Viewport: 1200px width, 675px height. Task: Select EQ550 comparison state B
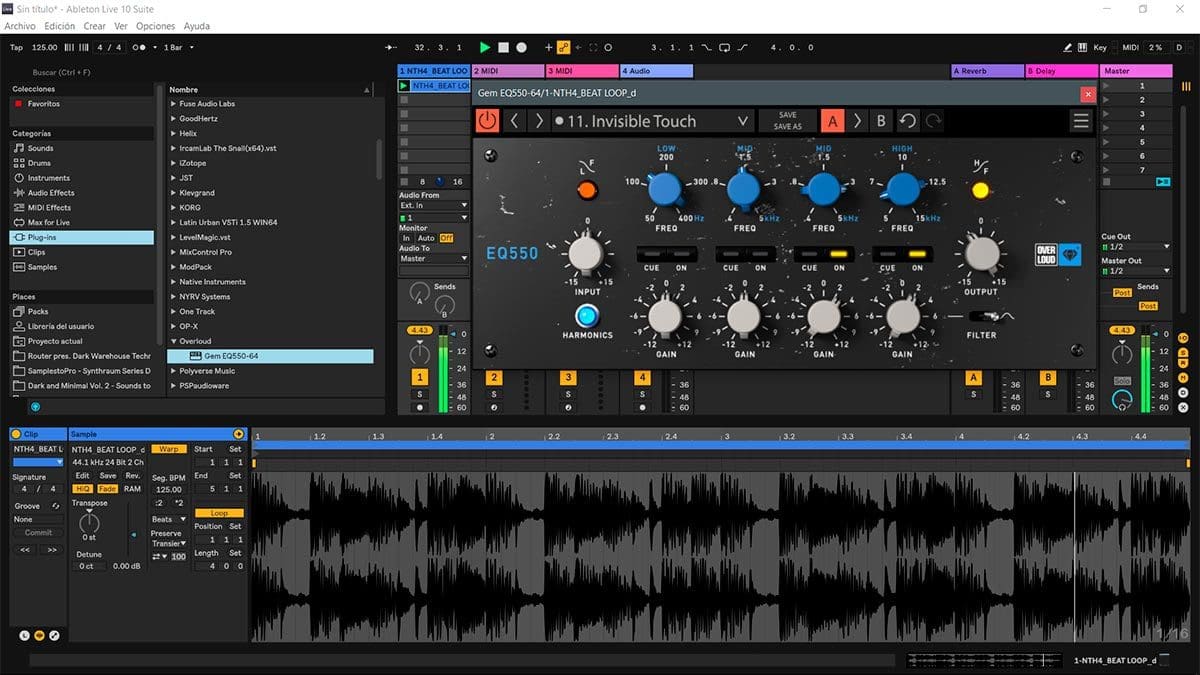[x=880, y=121]
